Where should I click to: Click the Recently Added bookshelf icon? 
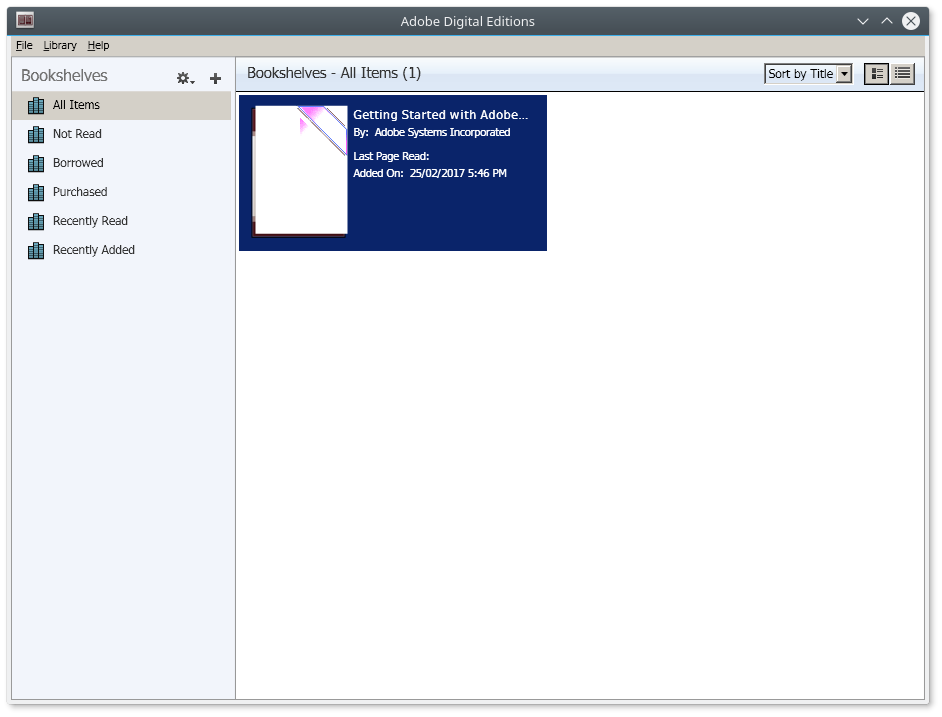[37, 251]
